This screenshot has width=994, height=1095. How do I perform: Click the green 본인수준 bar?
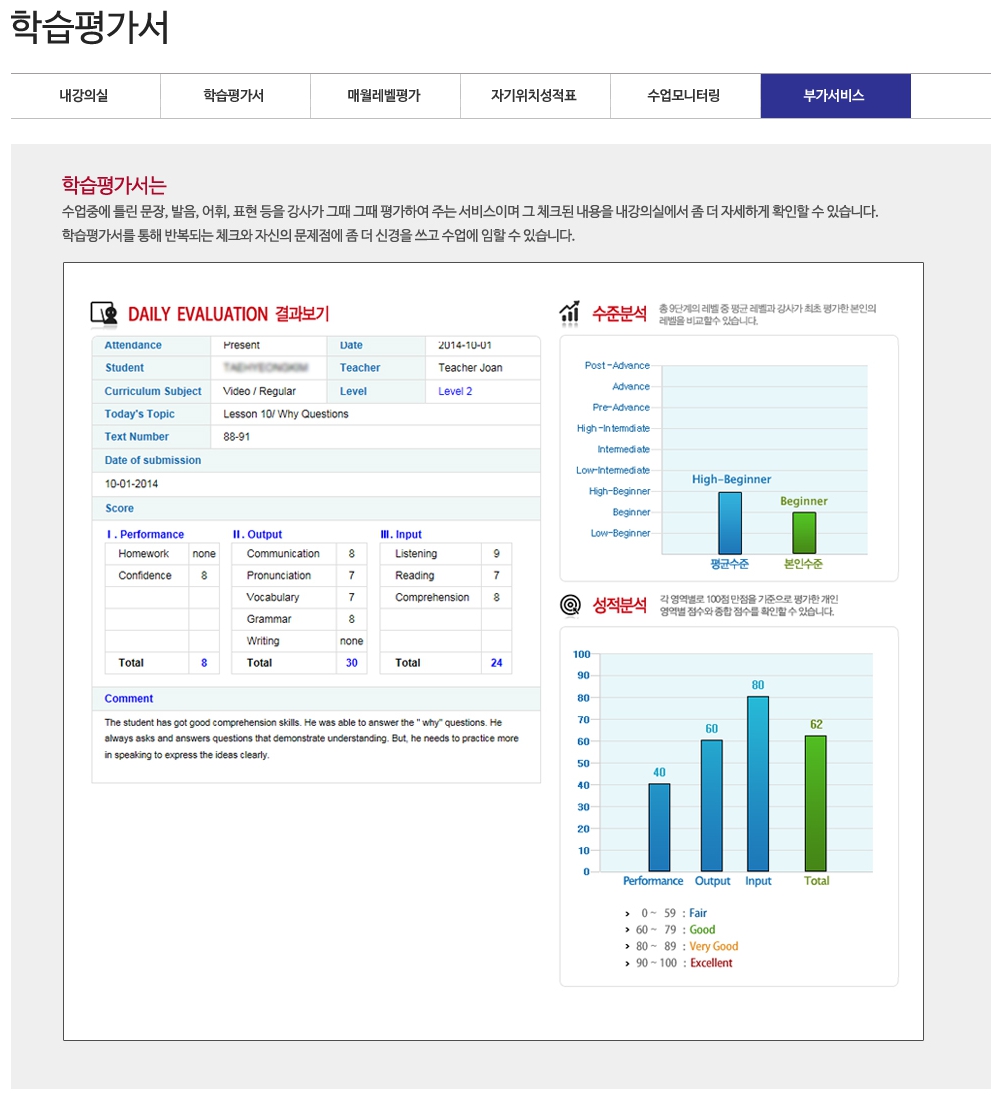[804, 533]
